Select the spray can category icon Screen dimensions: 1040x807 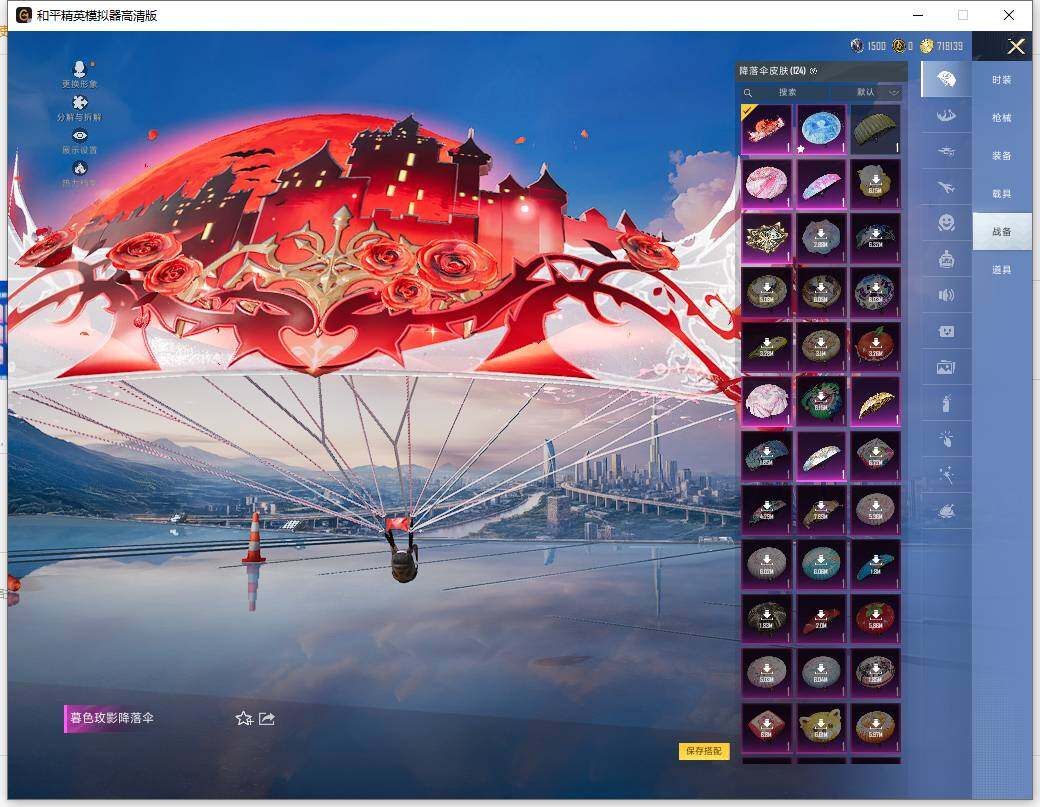946,403
